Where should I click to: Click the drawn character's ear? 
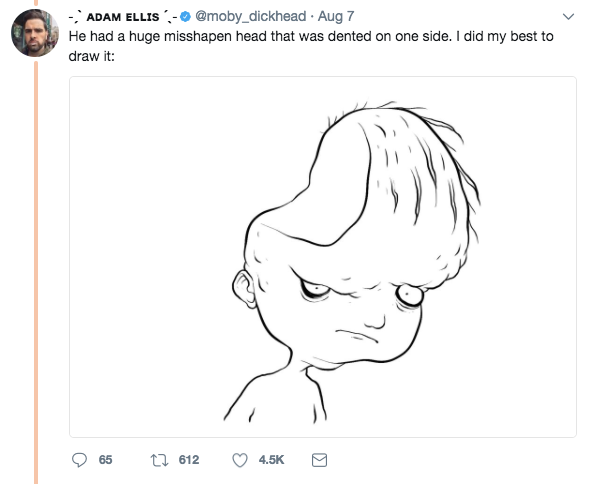pyautogui.click(x=244, y=289)
